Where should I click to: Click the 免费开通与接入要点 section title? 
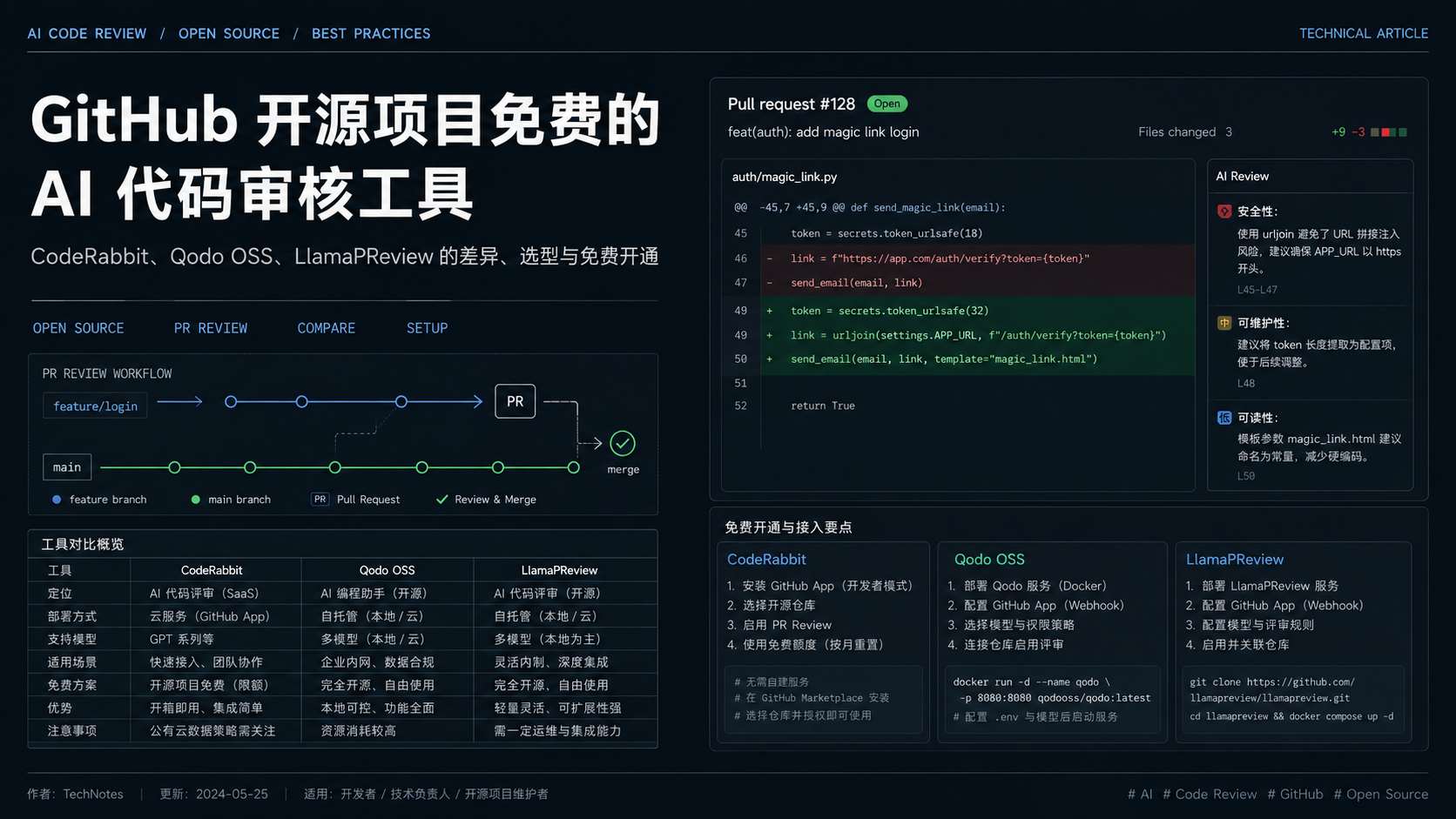coord(788,527)
